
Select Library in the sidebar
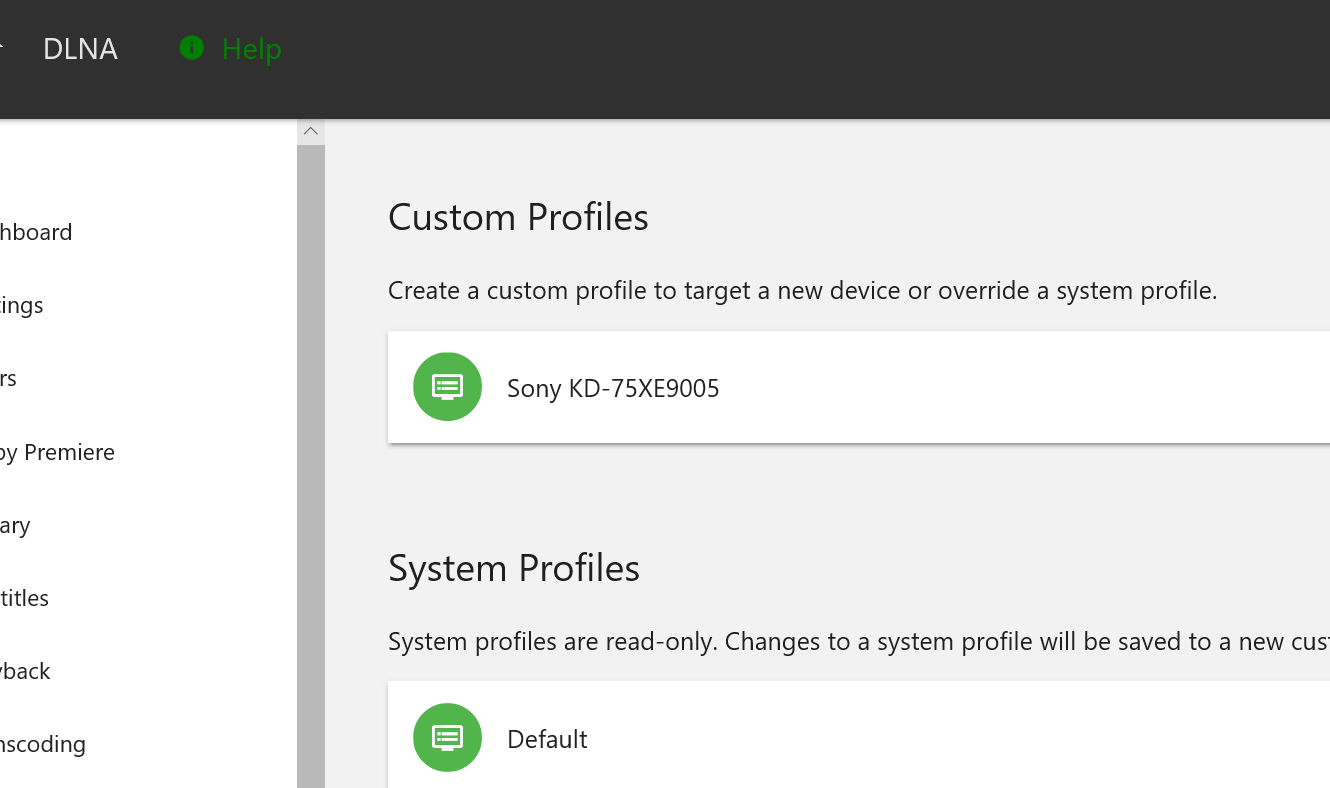tap(15, 525)
